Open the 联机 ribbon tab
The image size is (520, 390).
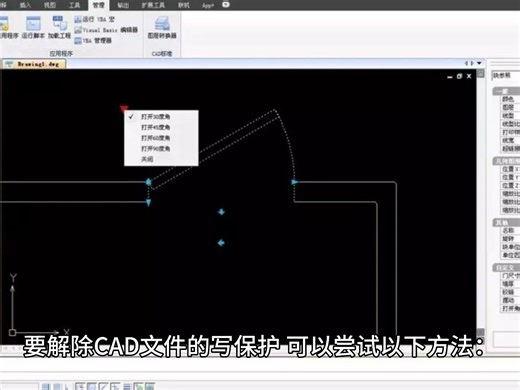[x=183, y=5]
